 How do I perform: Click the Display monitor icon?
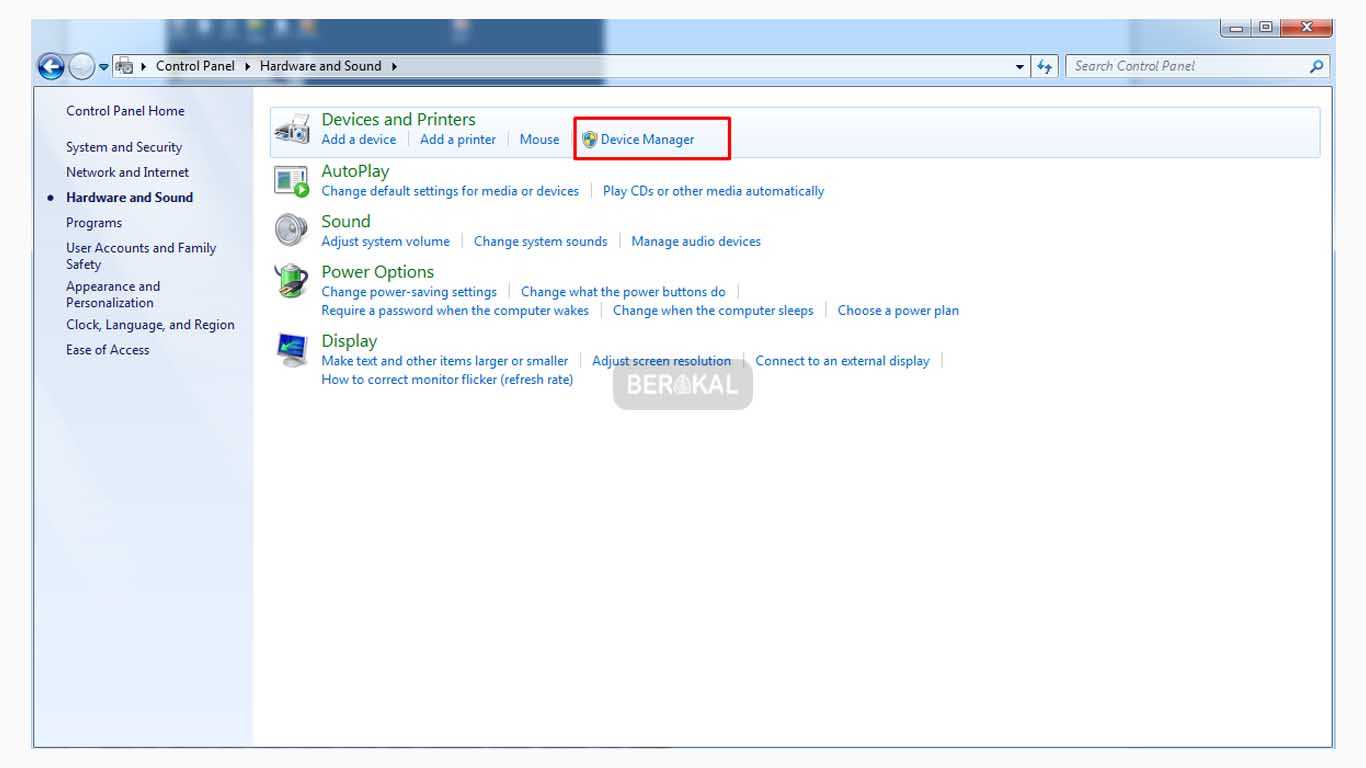292,350
